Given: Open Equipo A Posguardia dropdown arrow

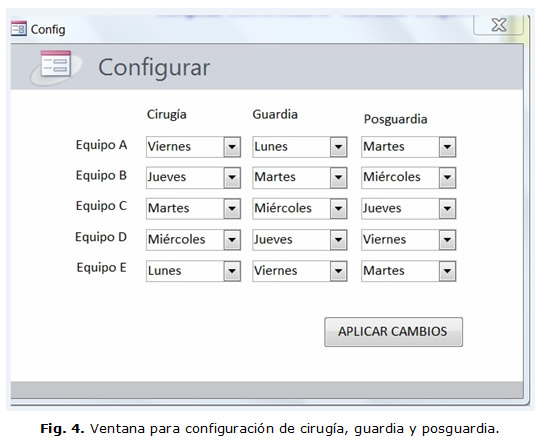Looking at the screenshot, I should (x=447, y=147).
